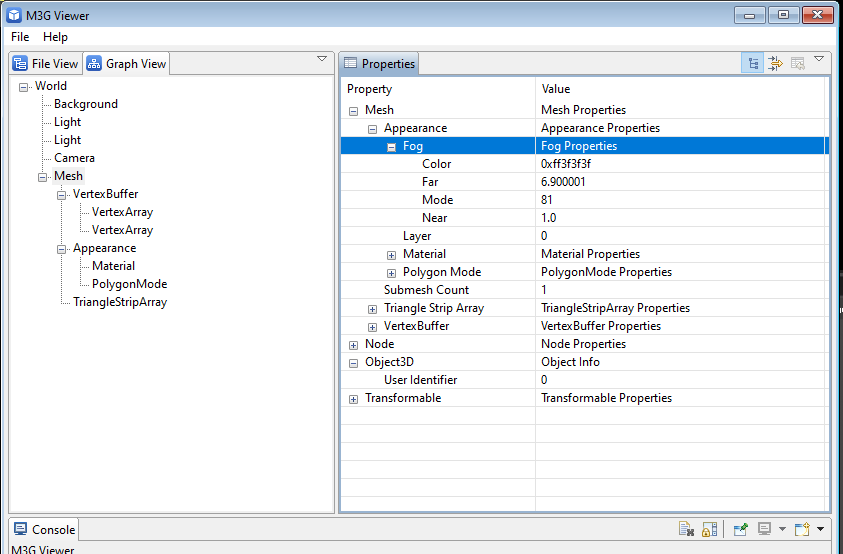Screen dimensions: 843x554
Task: Select the second VertexArray tree item
Action: coord(123,230)
